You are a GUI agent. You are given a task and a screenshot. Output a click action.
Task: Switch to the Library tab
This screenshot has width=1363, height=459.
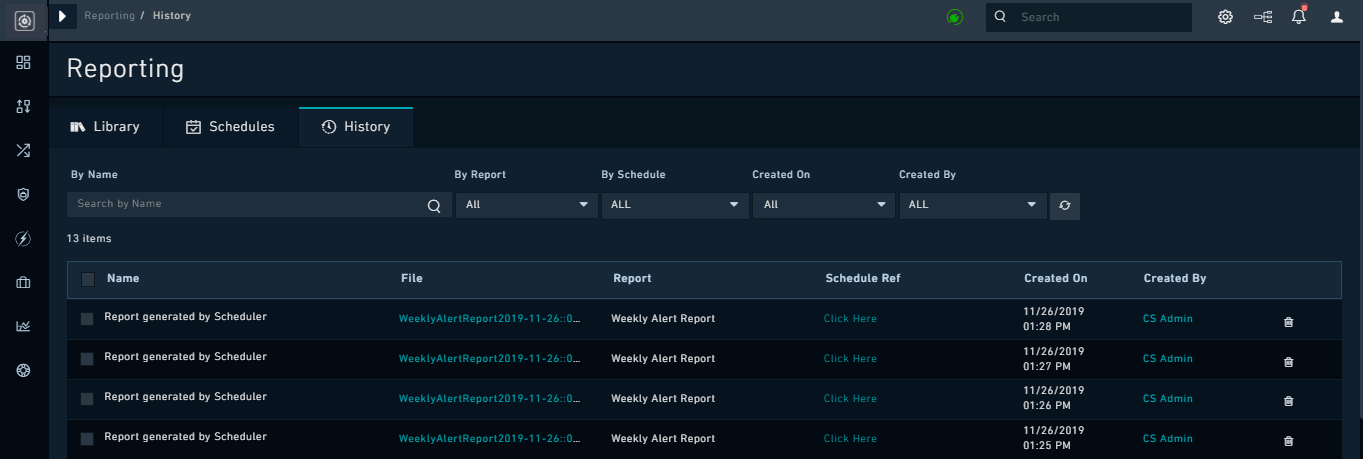[x=105, y=127]
